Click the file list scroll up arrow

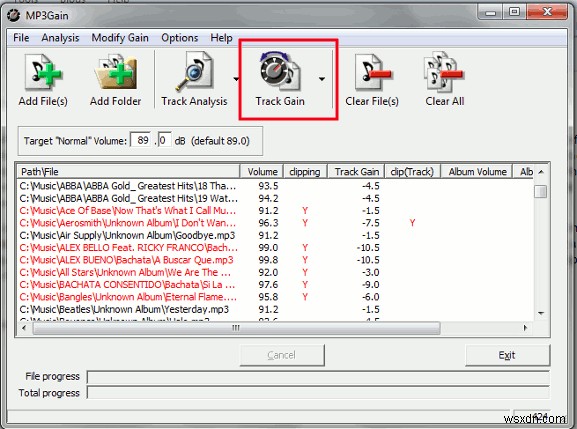pyautogui.click(x=541, y=172)
